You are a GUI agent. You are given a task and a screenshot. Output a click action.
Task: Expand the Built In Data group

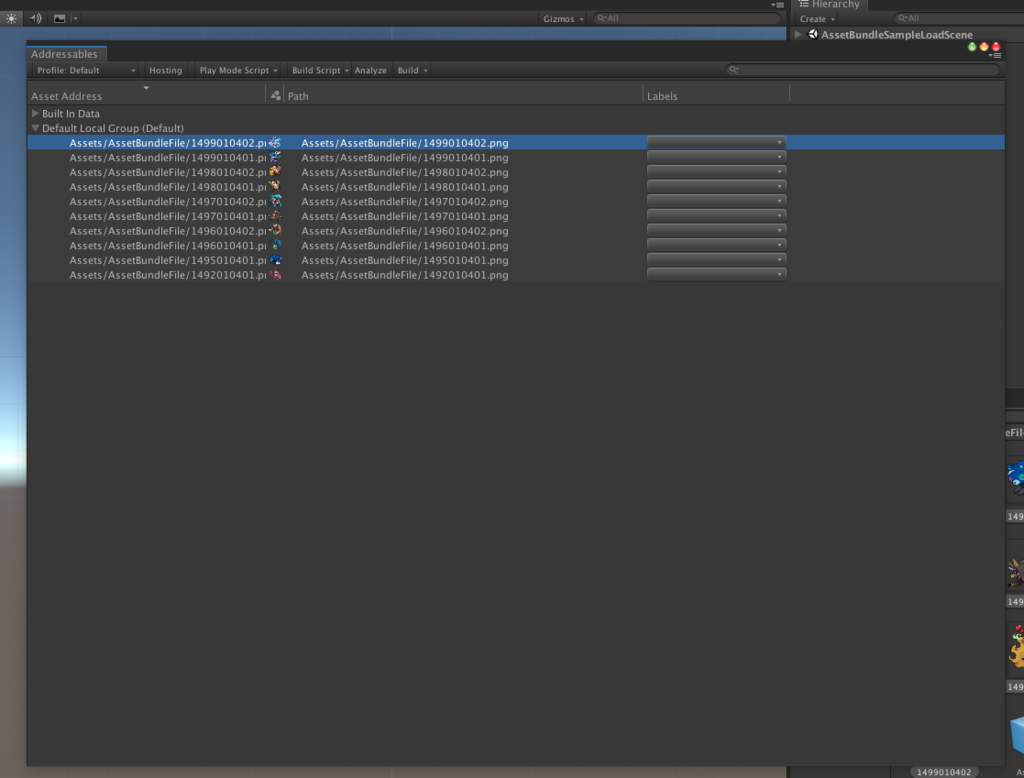(x=35, y=113)
